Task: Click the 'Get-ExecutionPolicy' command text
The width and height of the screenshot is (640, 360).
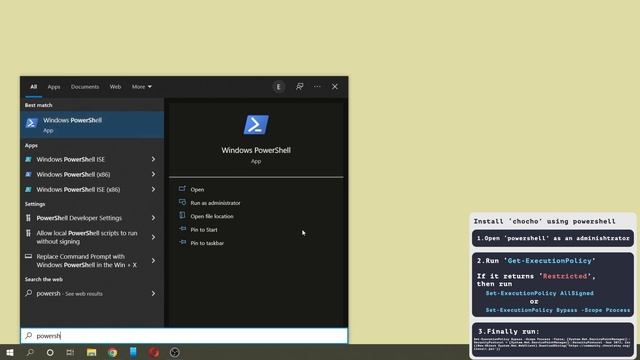Action: point(549,260)
